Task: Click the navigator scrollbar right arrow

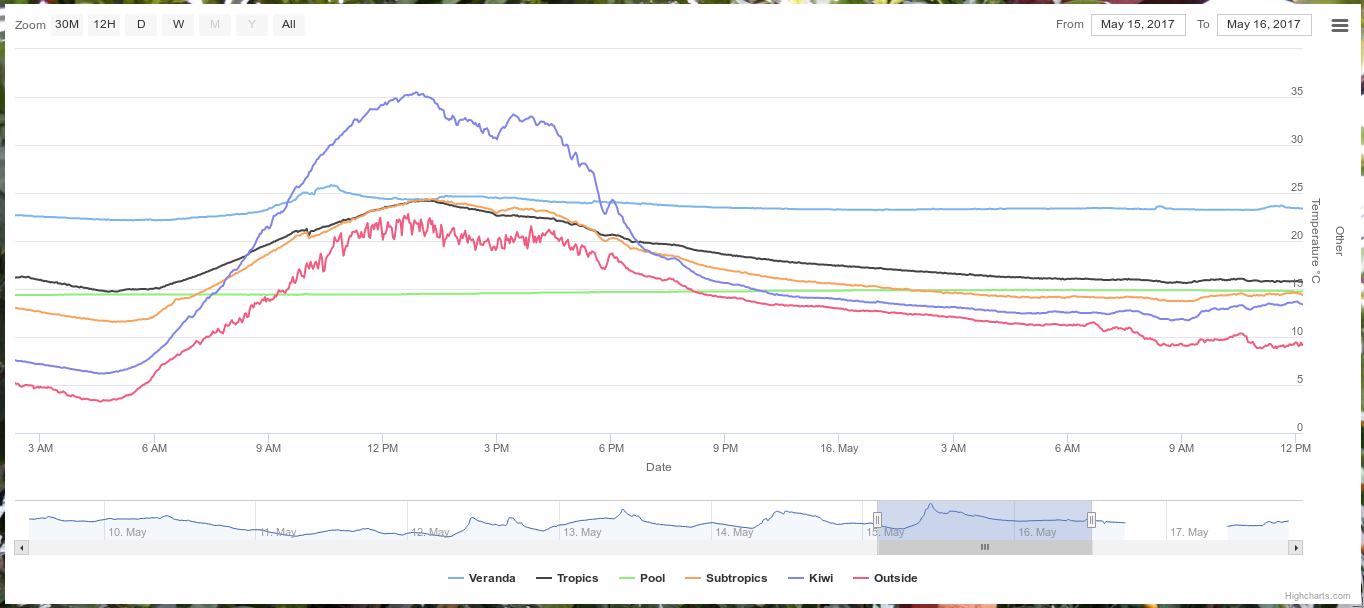Action: coord(1296,547)
